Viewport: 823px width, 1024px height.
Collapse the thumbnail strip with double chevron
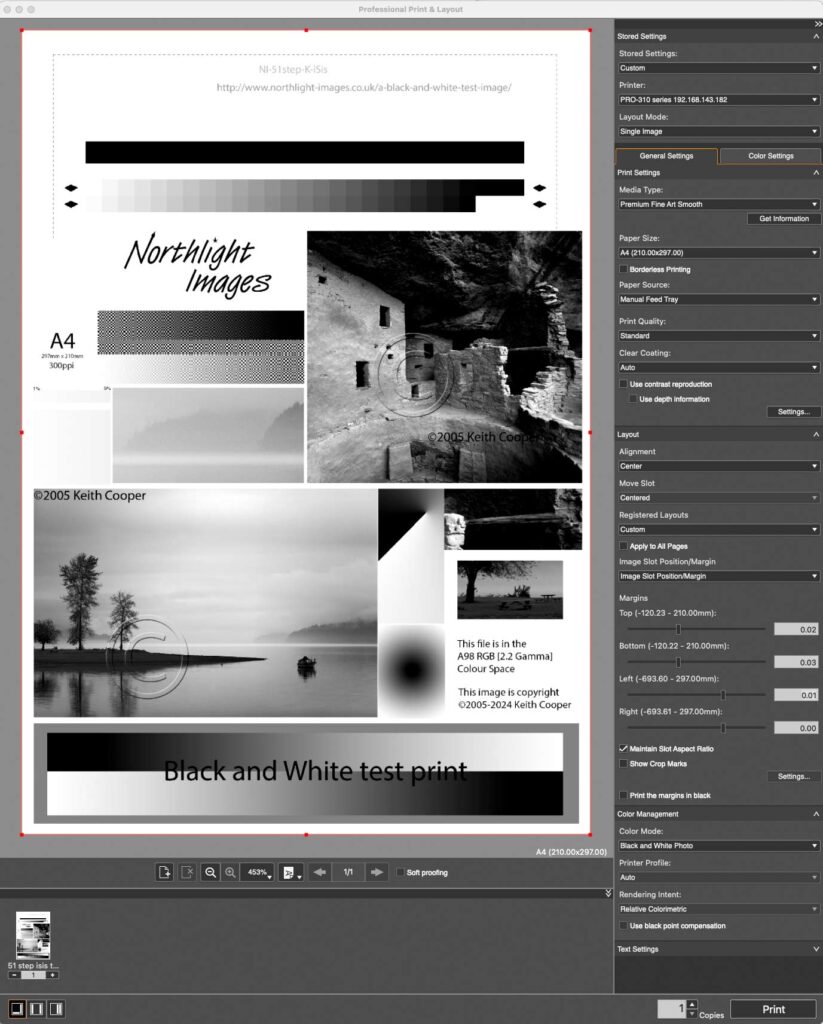click(608, 893)
